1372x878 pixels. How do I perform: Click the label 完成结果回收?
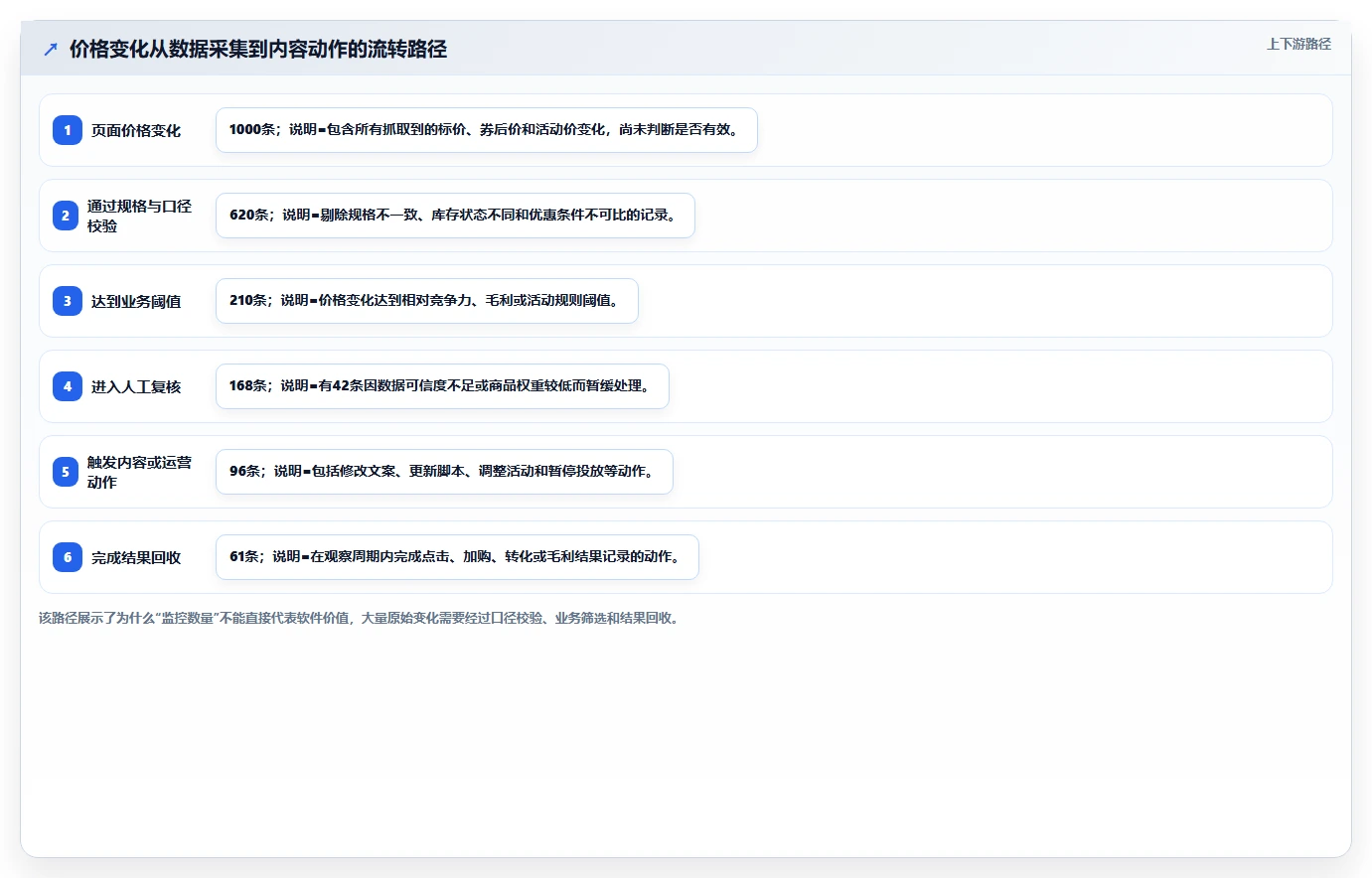(136, 557)
